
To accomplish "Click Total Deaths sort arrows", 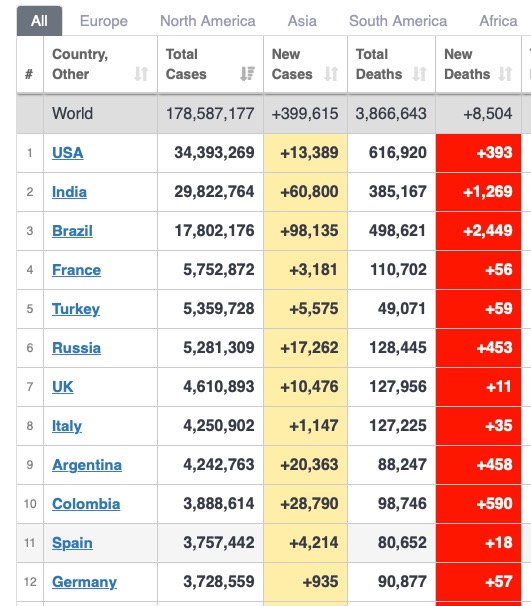I will click(419, 74).
